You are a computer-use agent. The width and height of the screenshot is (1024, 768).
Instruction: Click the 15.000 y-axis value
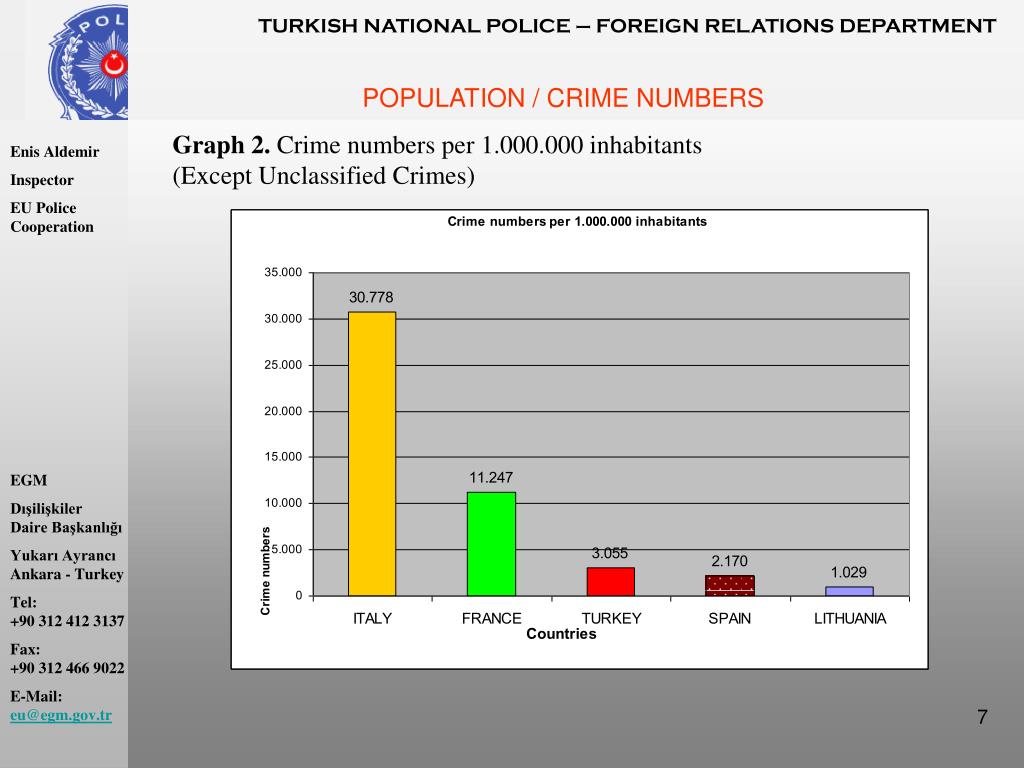[283, 456]
